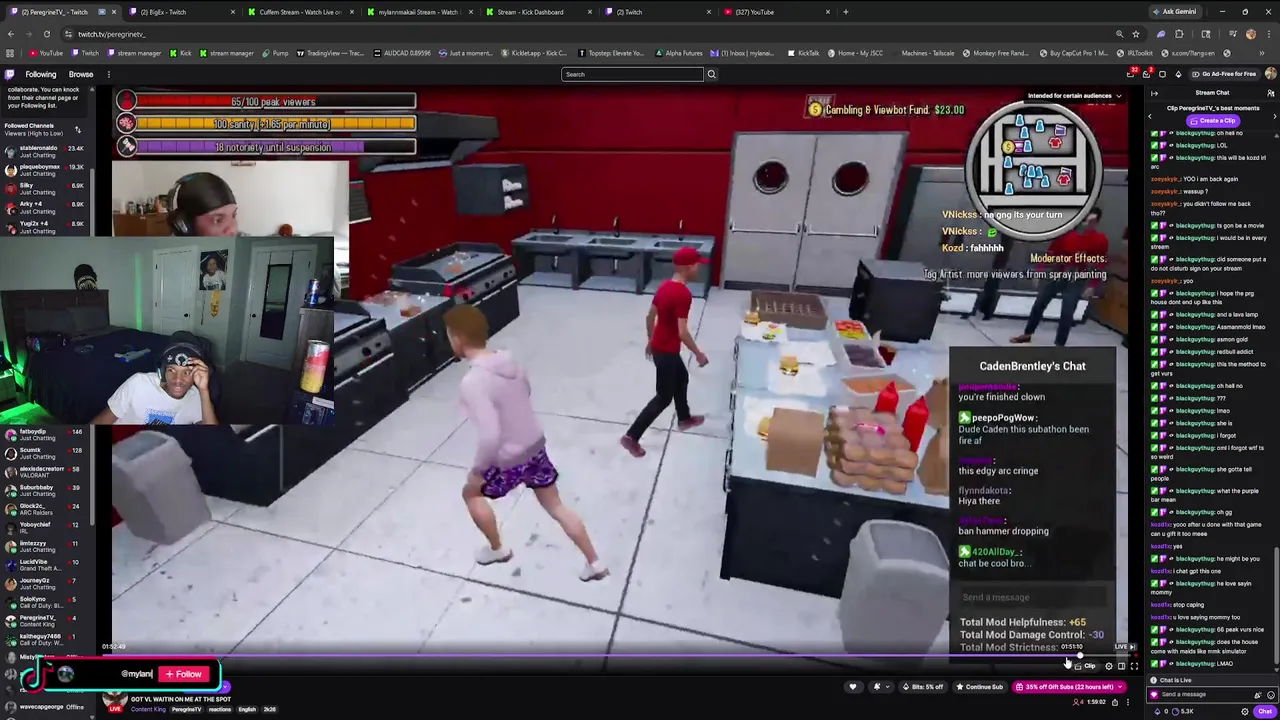The height and width of the screenshot is (720, 1280).
Task: Open the Browse page
Action: 81,74
